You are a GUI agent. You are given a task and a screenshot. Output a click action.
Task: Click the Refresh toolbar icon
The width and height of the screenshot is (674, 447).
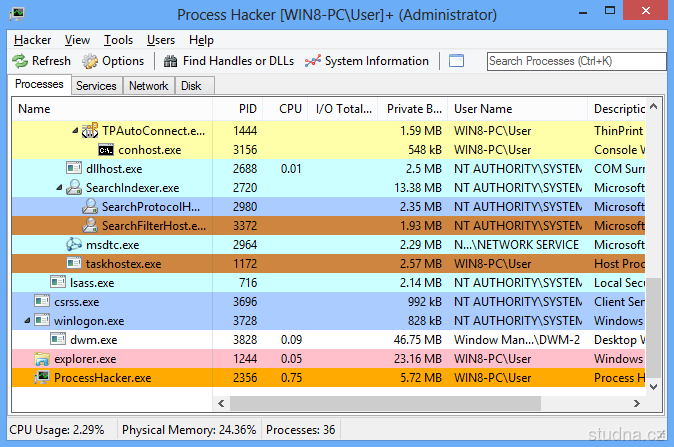click(x=20, y=61)
